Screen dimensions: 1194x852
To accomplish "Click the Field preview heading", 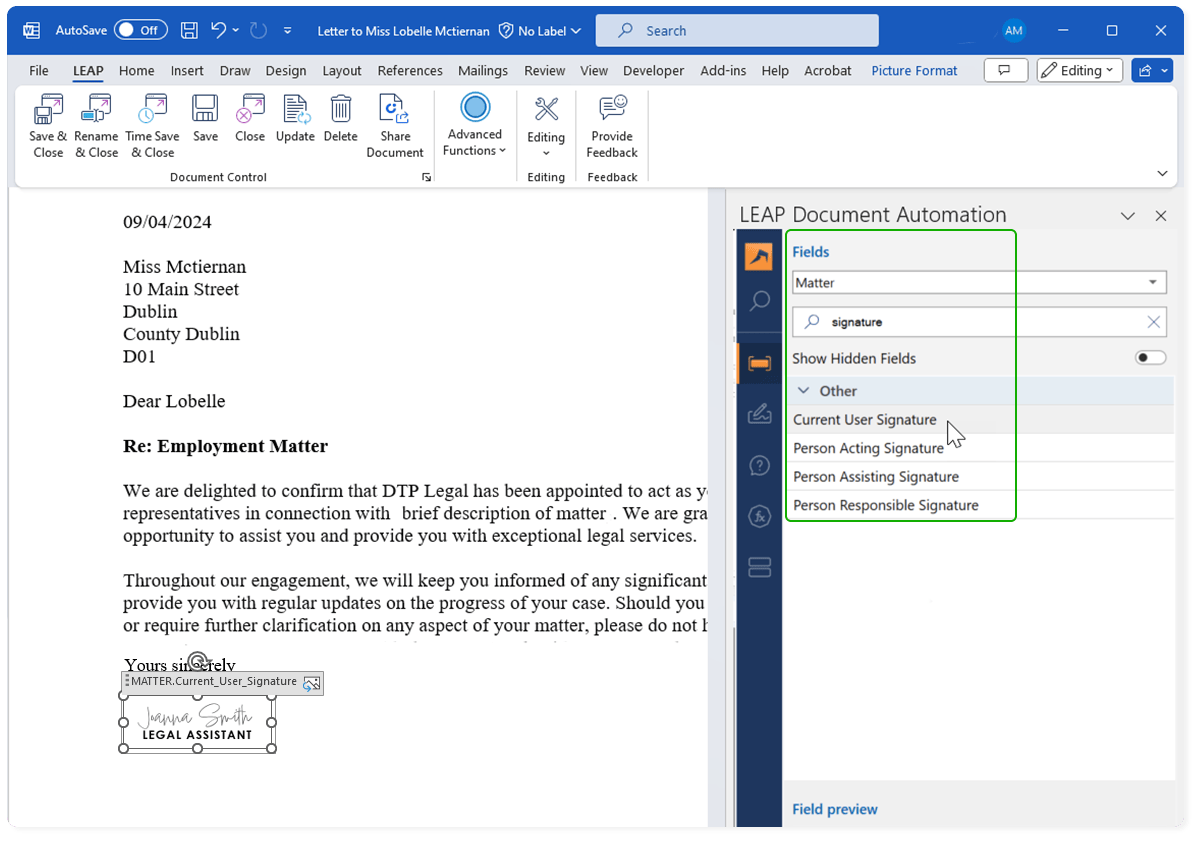I will click(835, 809).
